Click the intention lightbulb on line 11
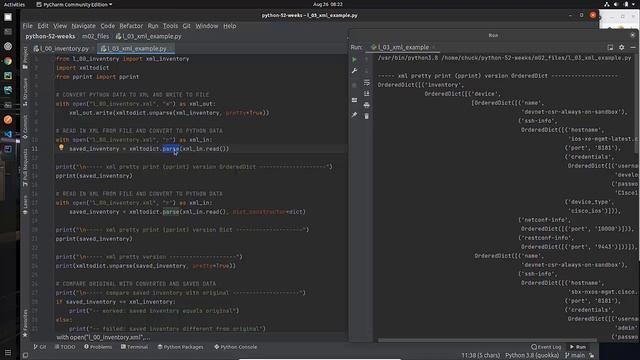Screen dimensions: 640x360 coord(61,148)
